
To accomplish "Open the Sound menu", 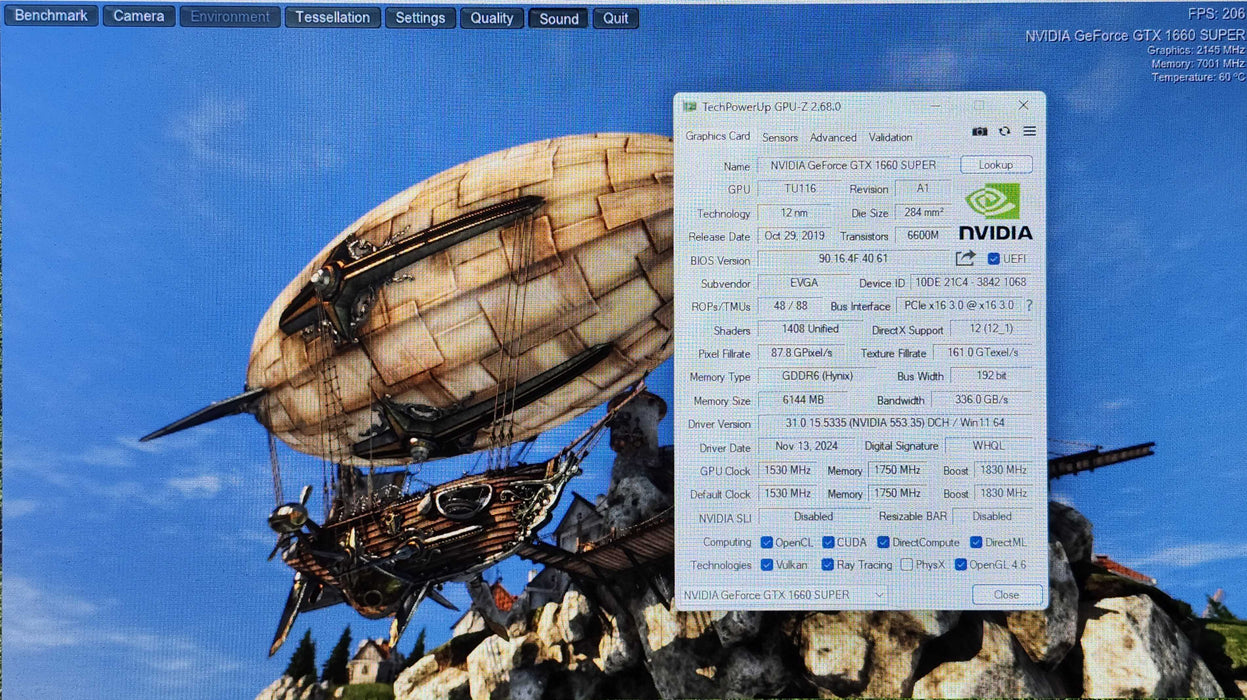I will point(559,19).
